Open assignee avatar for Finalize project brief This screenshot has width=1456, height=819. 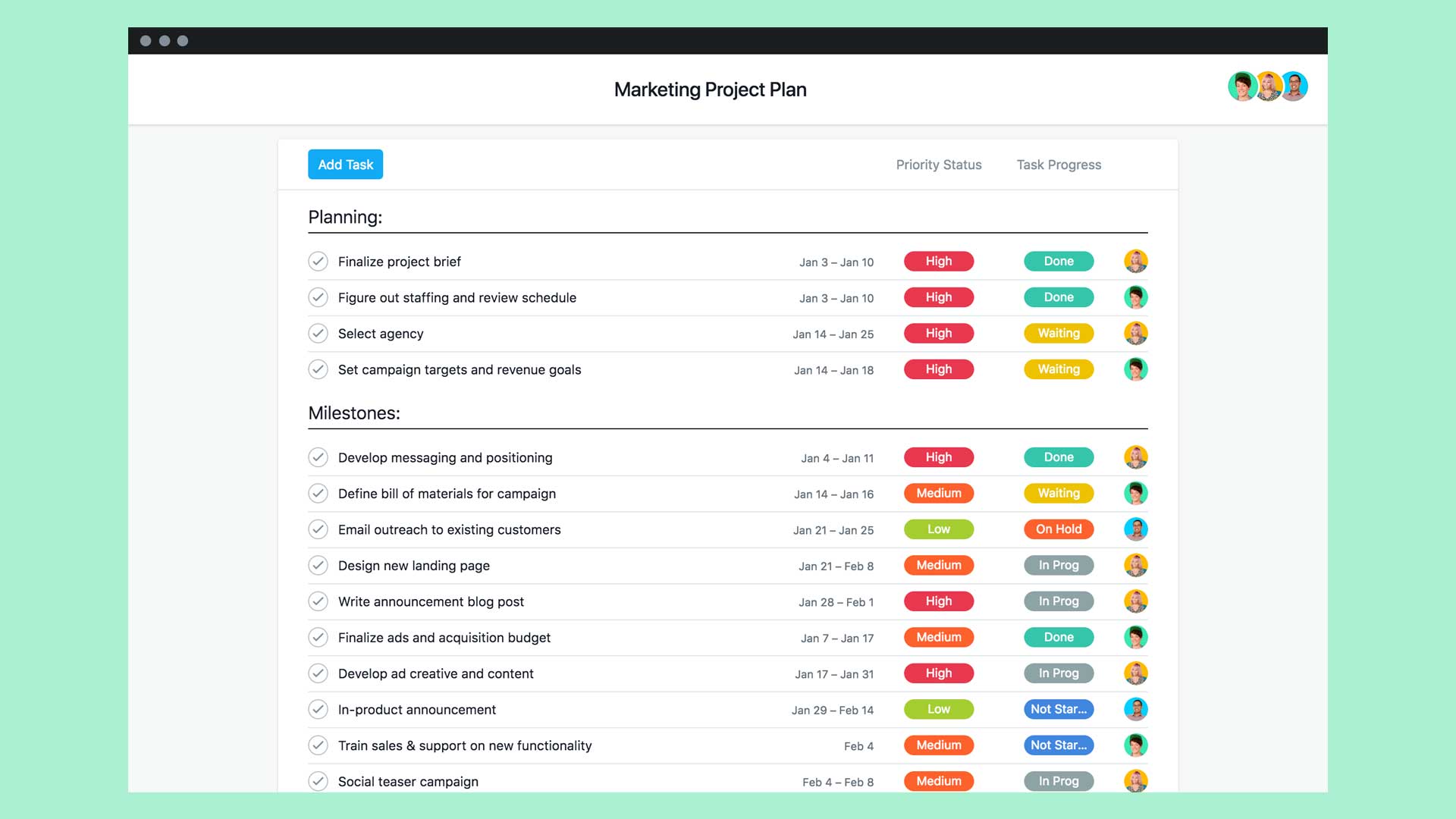click(1135, 262)
